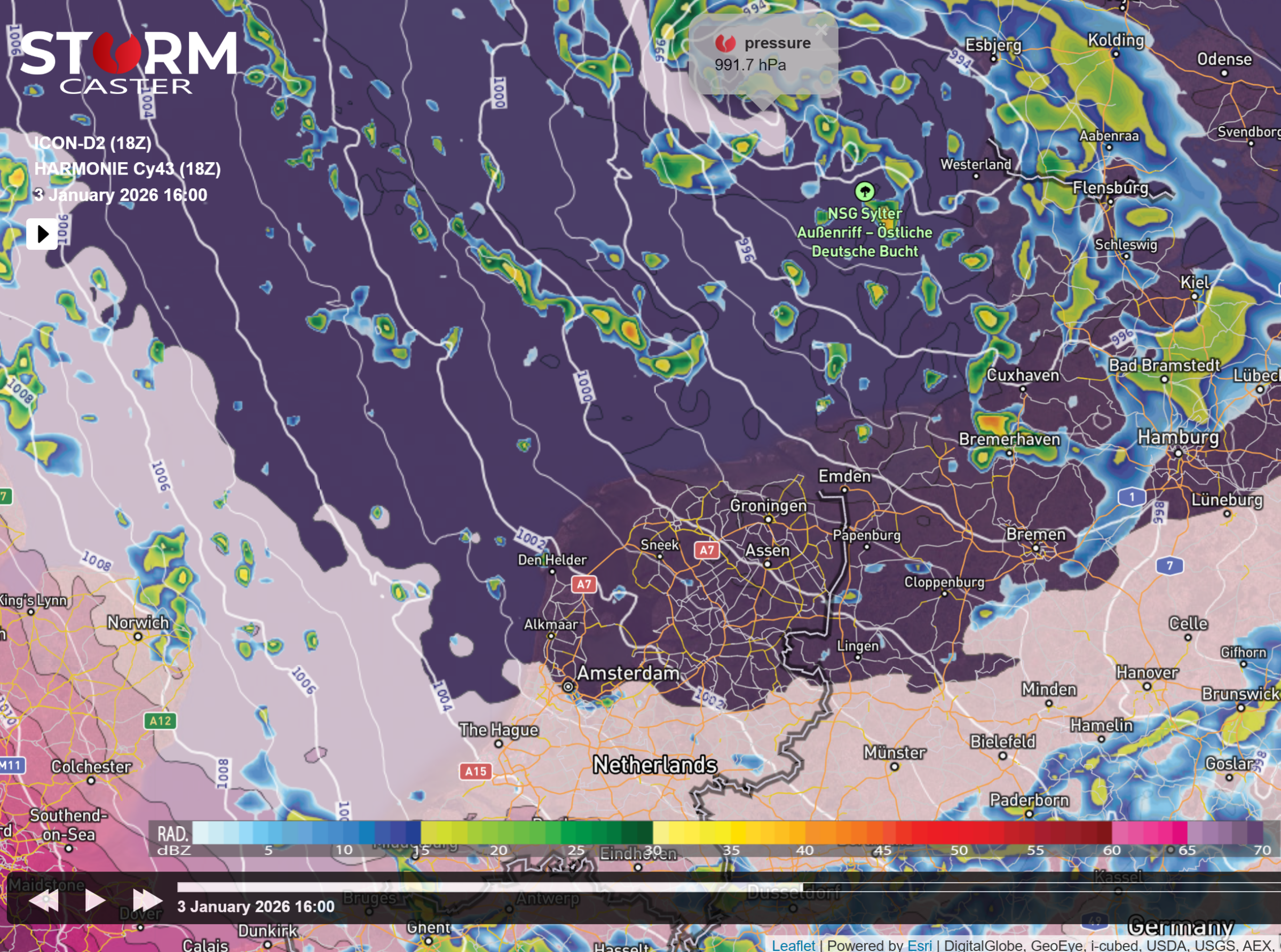
Task: Select the Kiel city label
Action: 1195,282
